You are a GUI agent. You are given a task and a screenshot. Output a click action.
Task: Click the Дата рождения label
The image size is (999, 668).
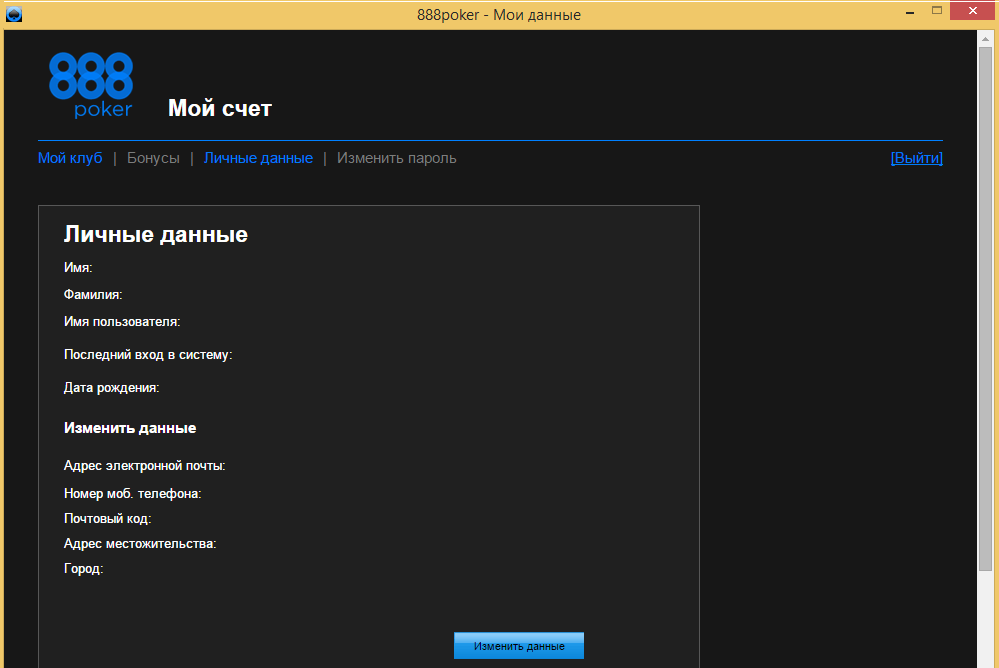point(112,387)
